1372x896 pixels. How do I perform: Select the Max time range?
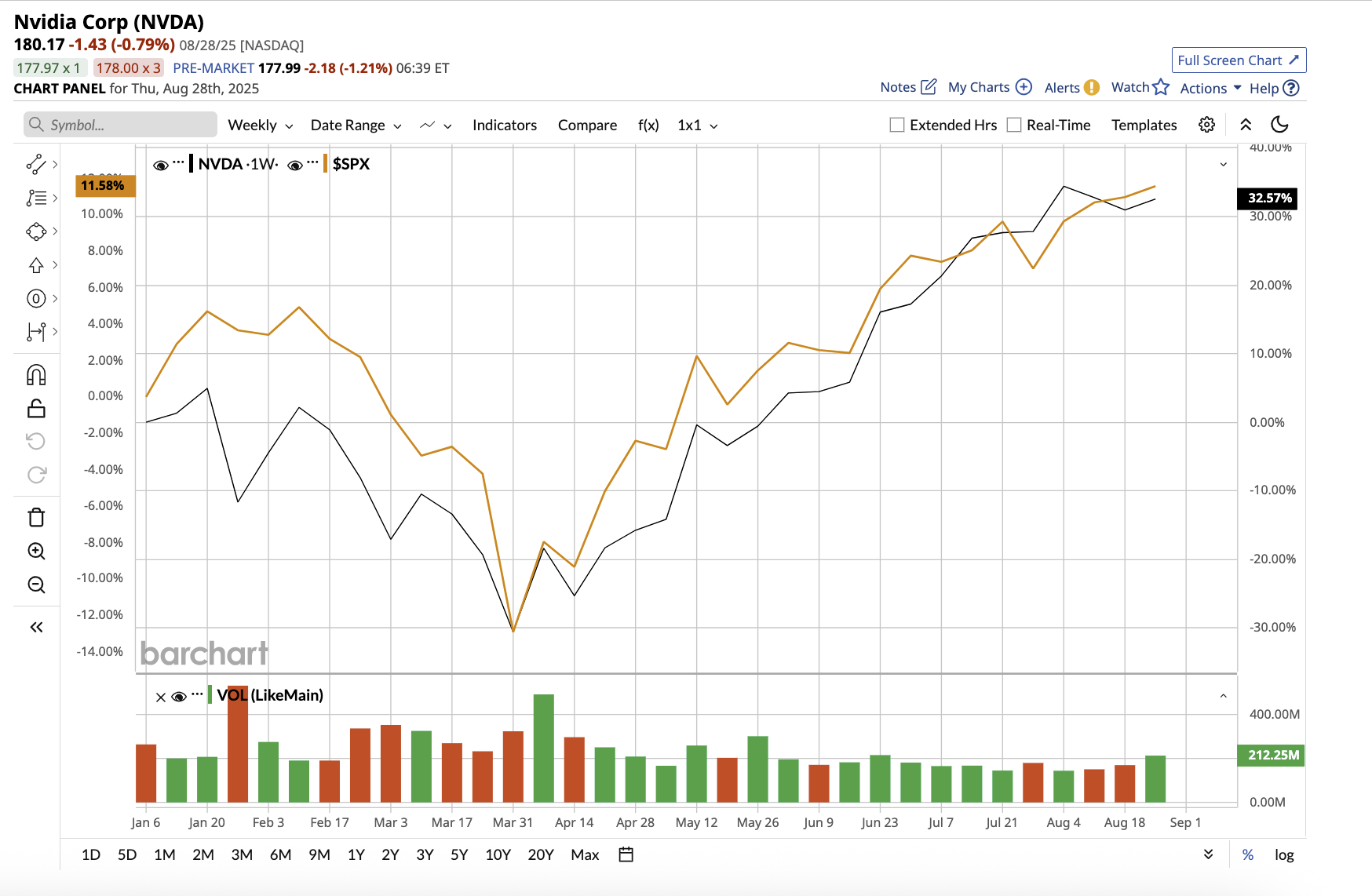(x=585, y=854)
